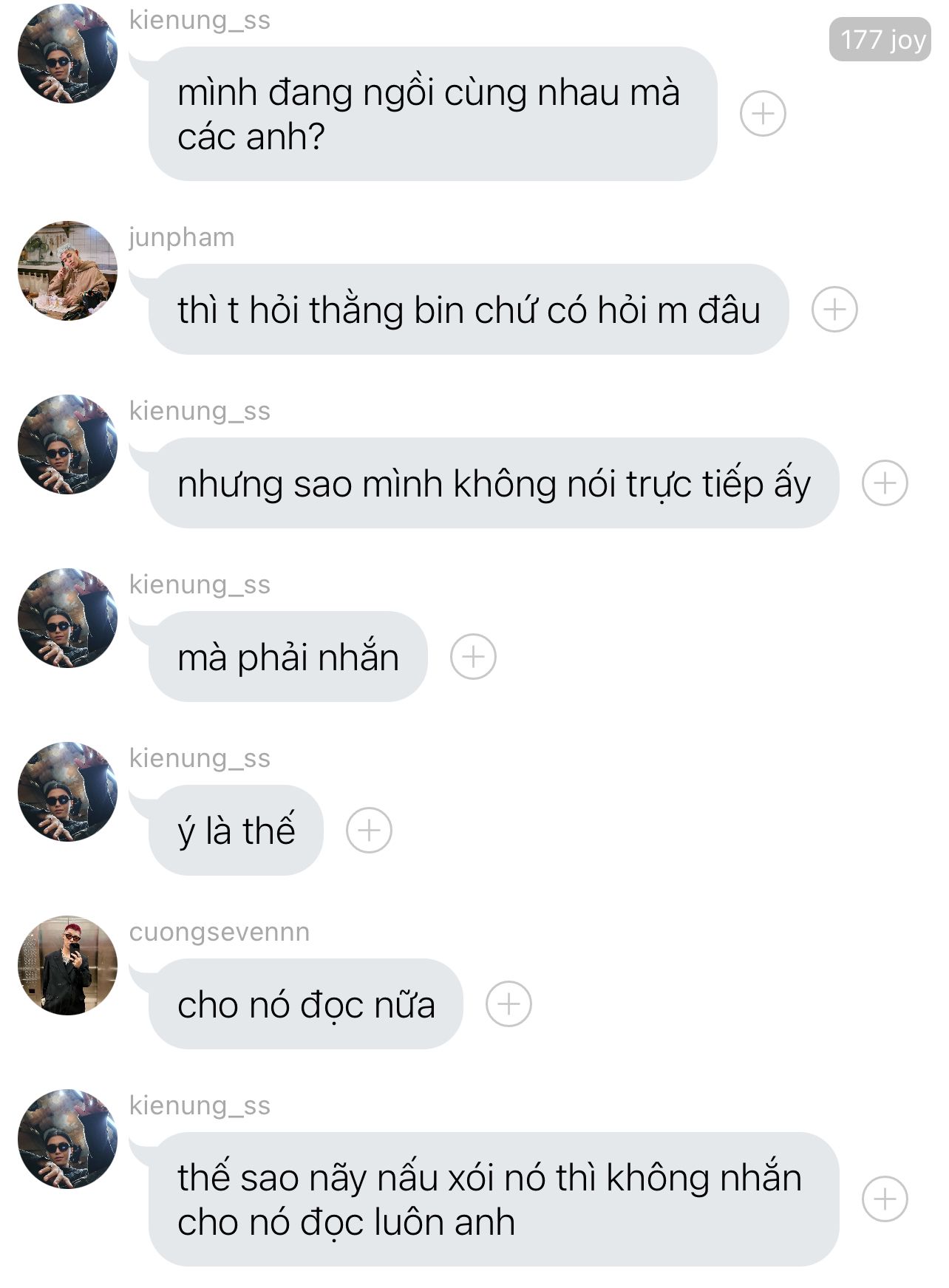
Task: Open kienung_ss avatar beside the last message
Action: [x=67, y=1139]
